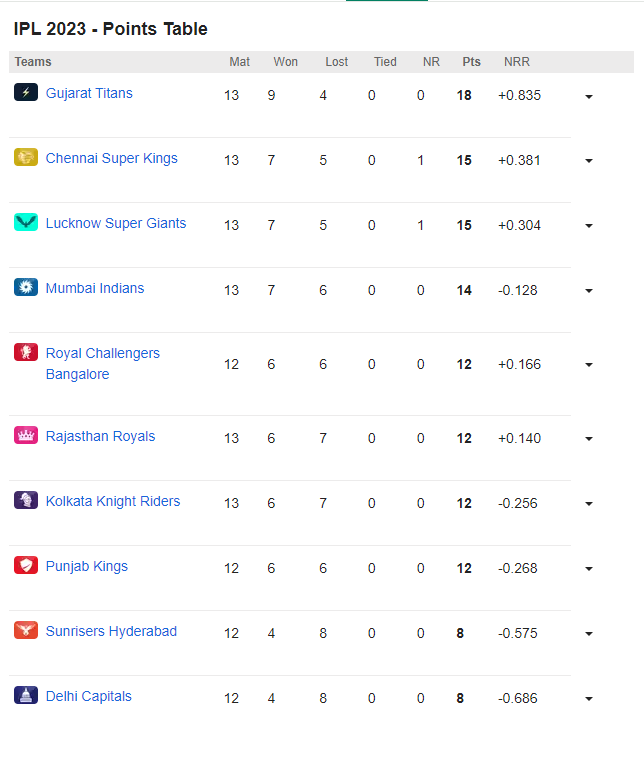Click the Sunrisers Hyderabad logo icon
Image resolution: width=644 pixels, height=768 pixels.
click(26, 630)
